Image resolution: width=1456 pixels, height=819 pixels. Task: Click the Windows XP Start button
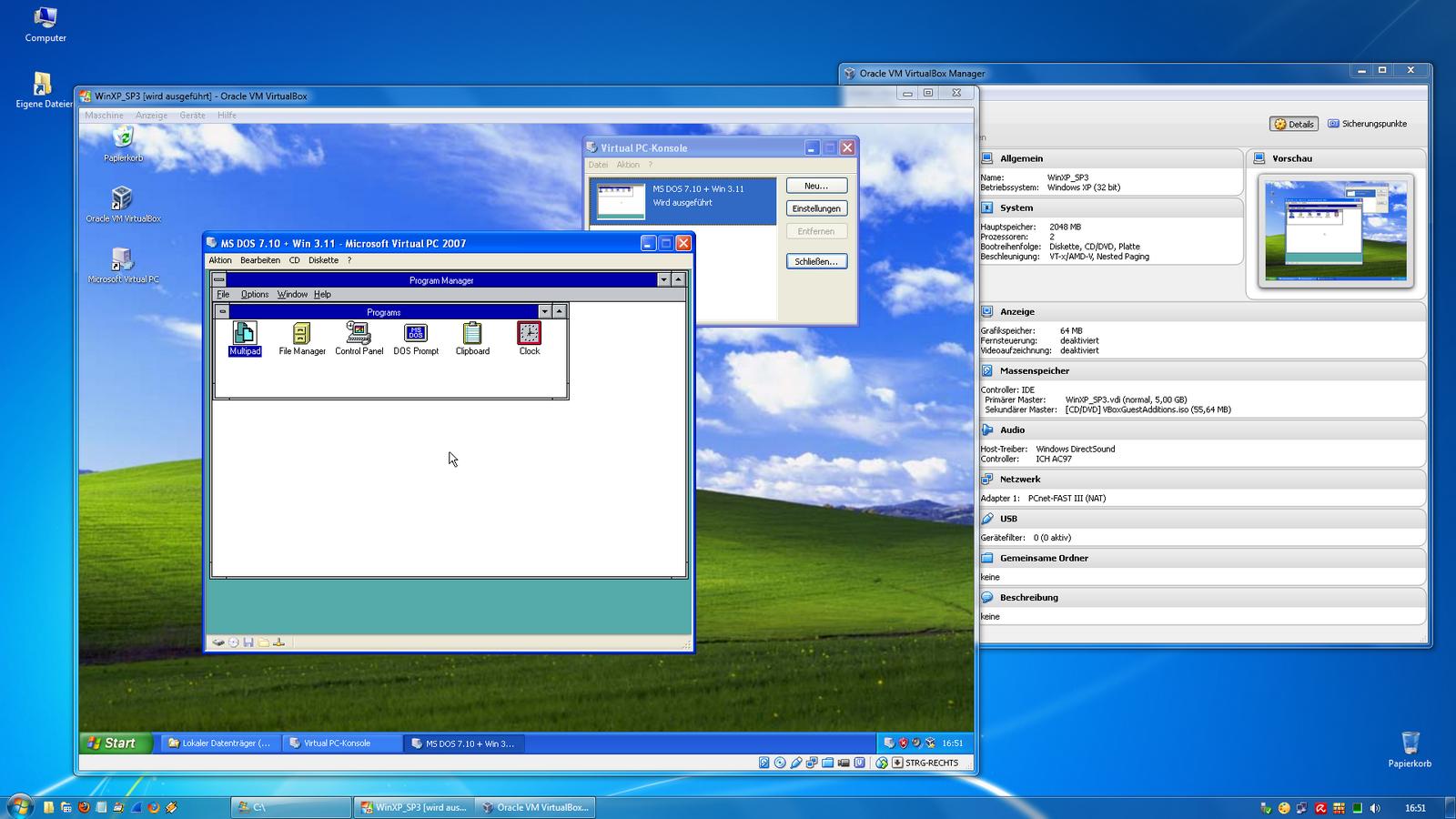114,743
